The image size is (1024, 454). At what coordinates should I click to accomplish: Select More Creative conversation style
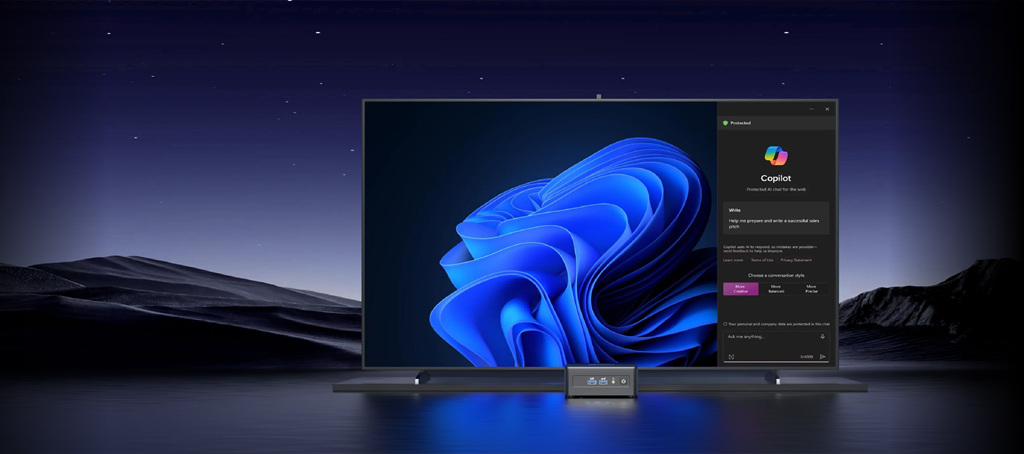[x=740, y=289]
